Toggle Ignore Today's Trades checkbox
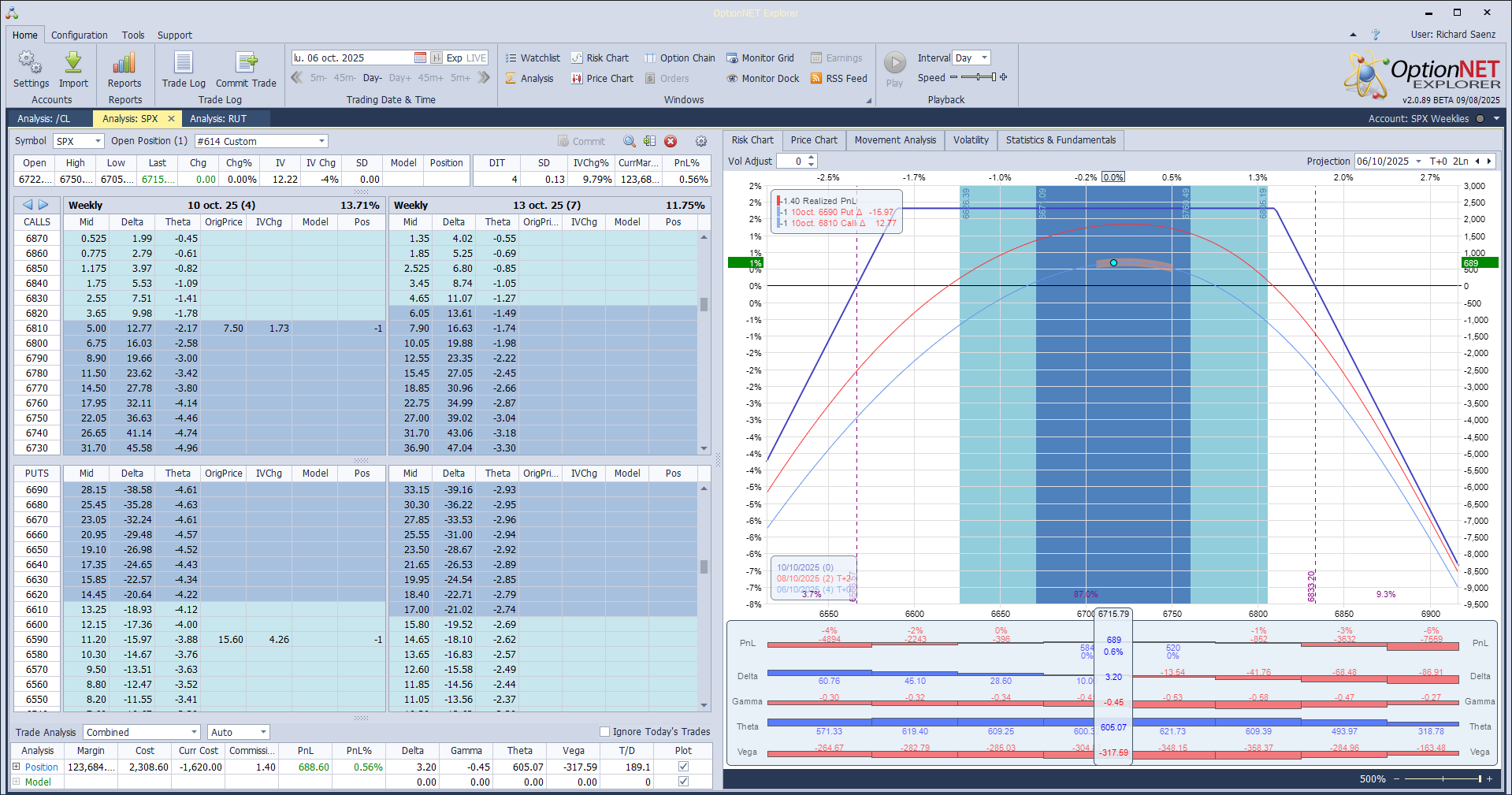 604,732
